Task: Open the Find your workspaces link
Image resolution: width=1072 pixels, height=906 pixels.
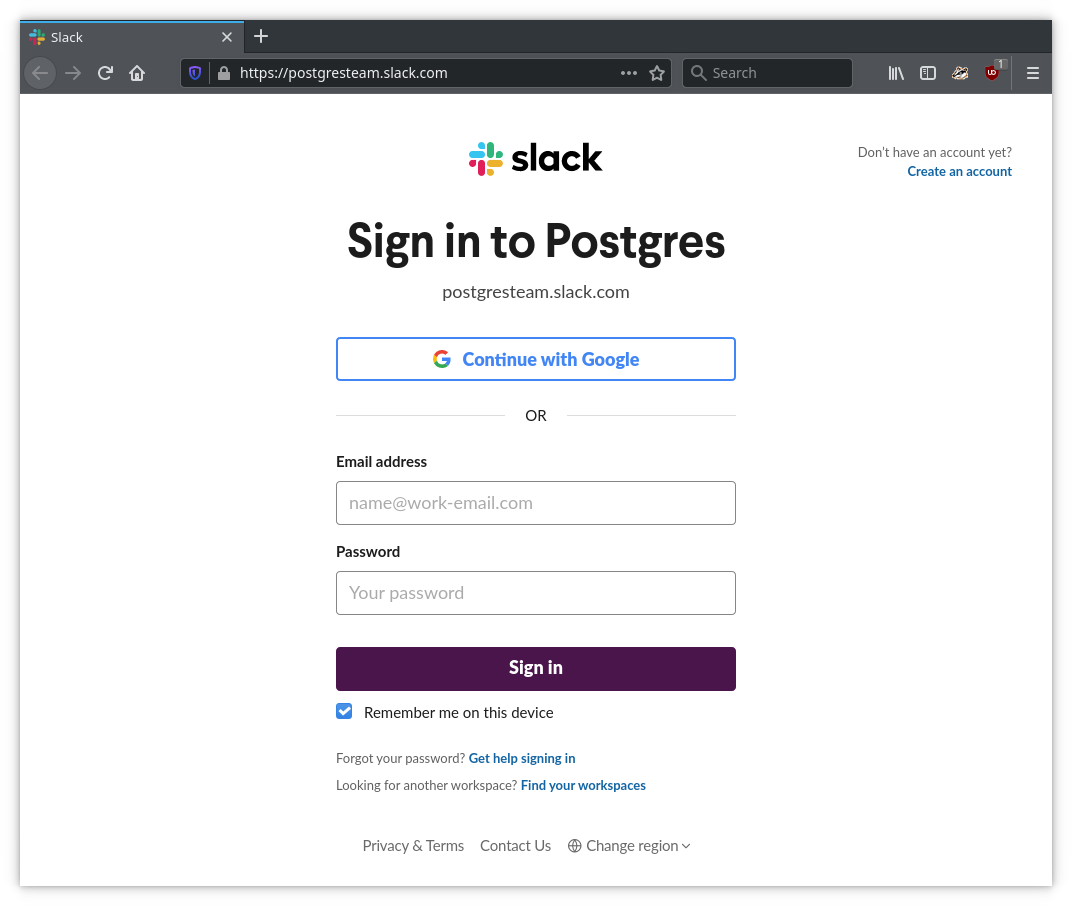Action: click(583, 786)
